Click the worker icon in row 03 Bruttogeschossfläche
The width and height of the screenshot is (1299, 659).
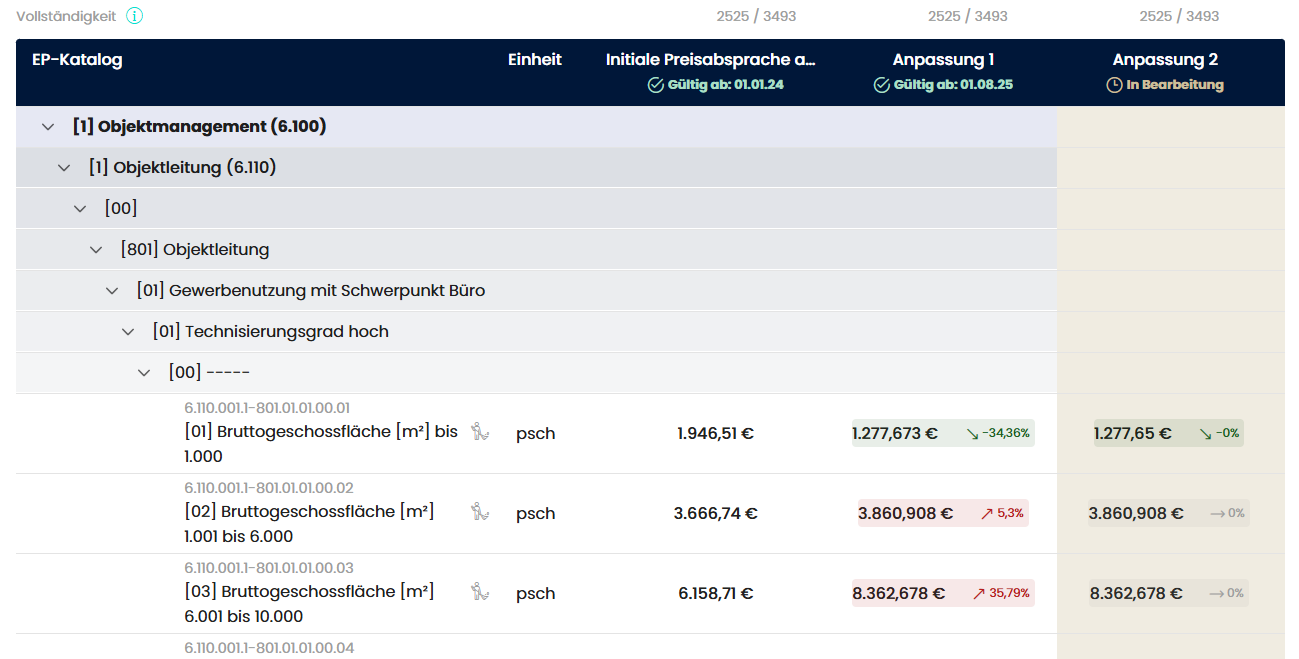pos(480,592)
